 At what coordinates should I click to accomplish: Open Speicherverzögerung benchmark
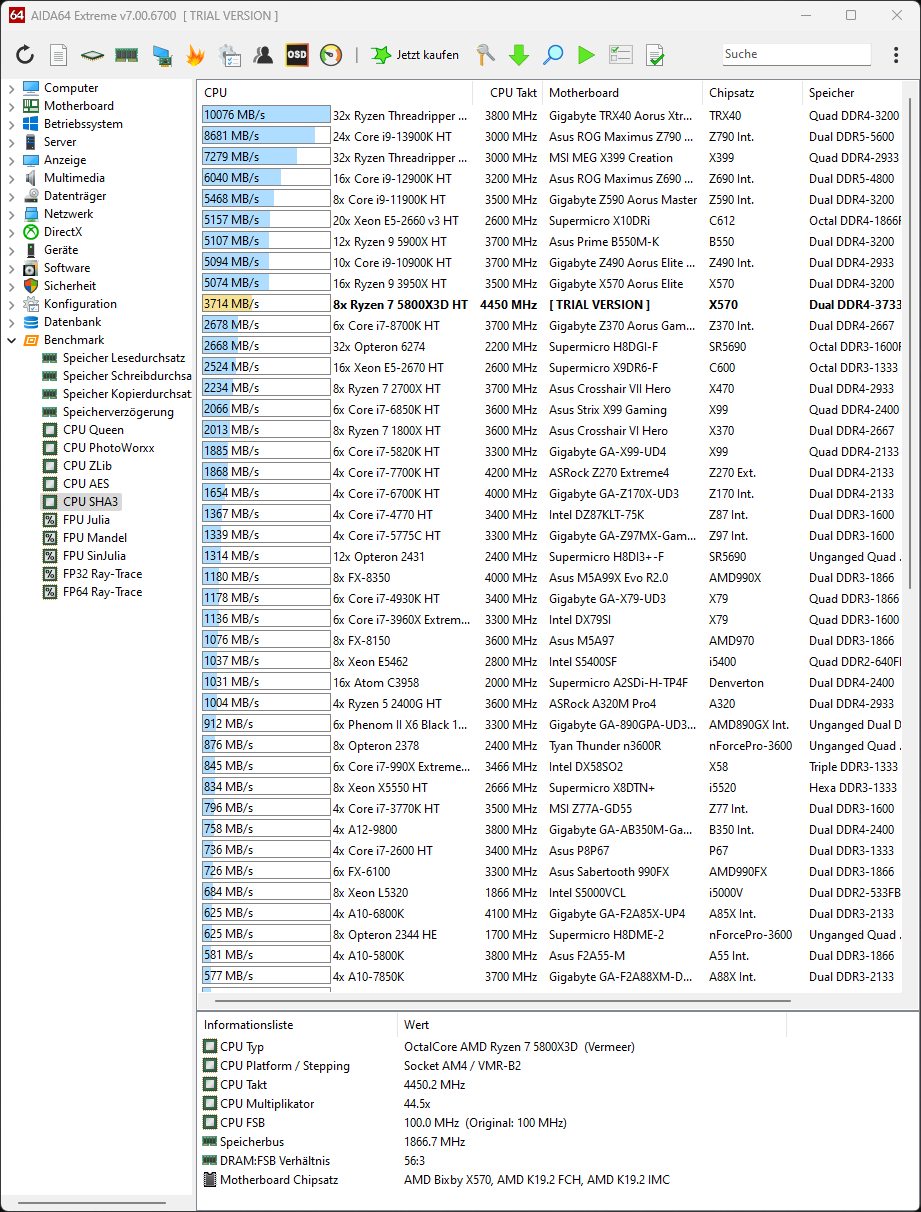118,412
